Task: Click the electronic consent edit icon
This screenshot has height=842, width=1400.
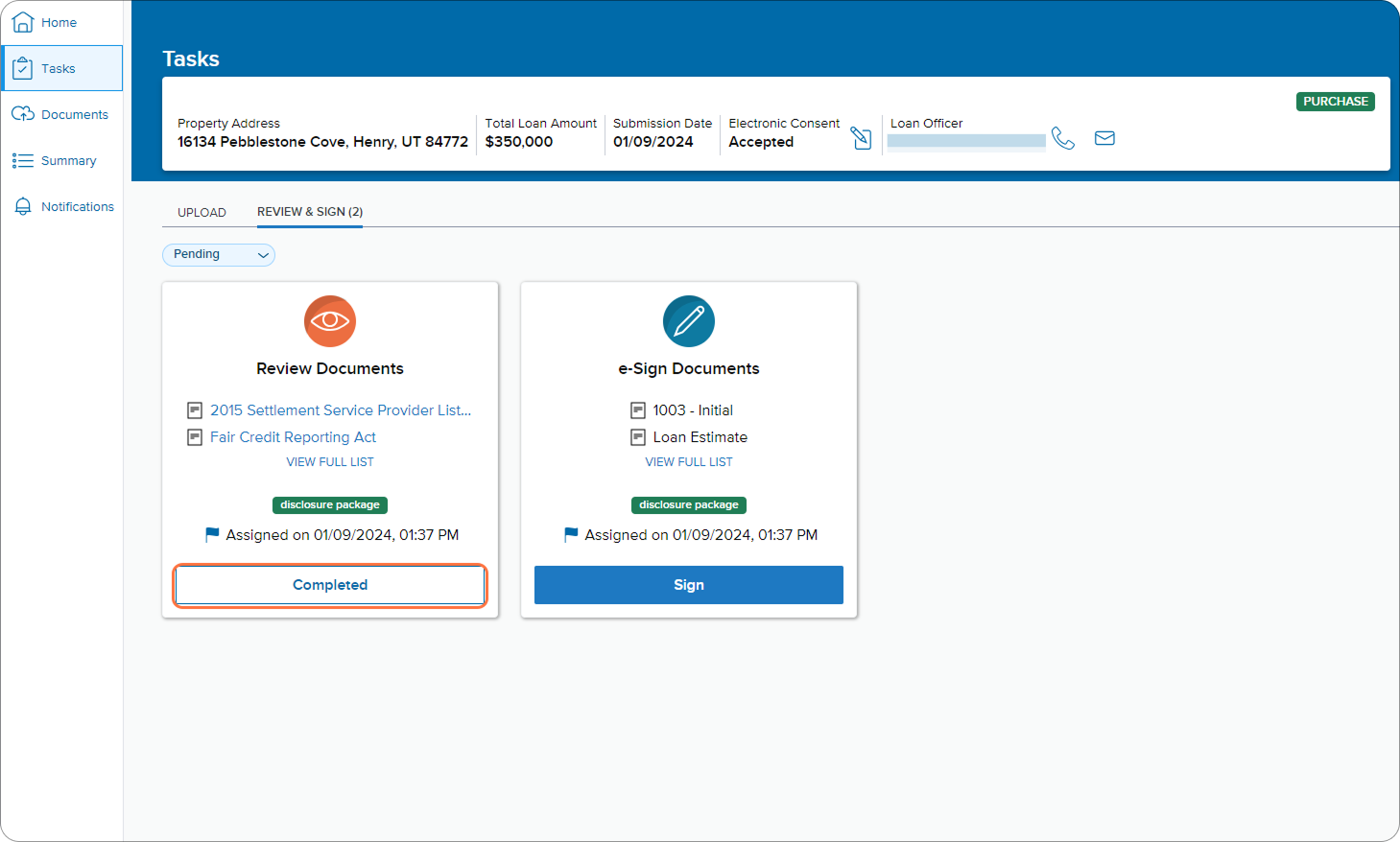Action: (x=861, y=139)
